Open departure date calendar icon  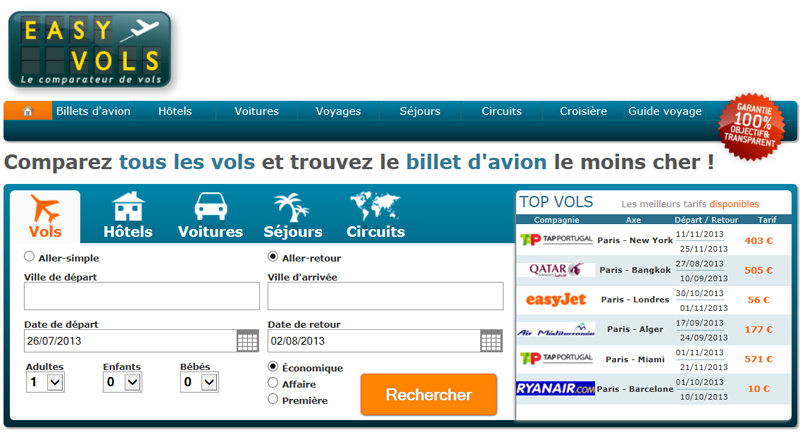coord(247,341)
